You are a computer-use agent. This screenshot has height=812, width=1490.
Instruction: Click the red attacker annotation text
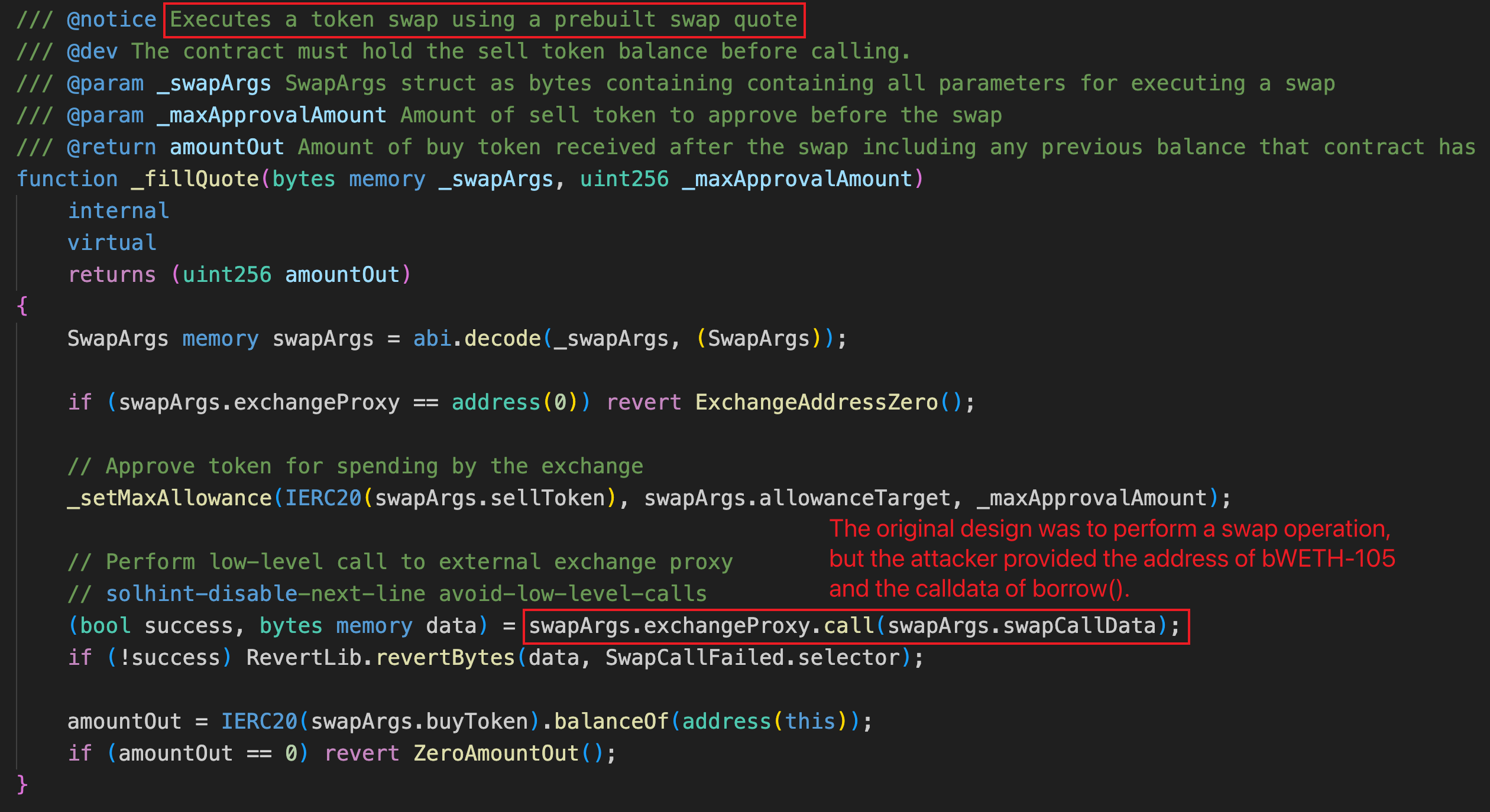pos(1112,558)
